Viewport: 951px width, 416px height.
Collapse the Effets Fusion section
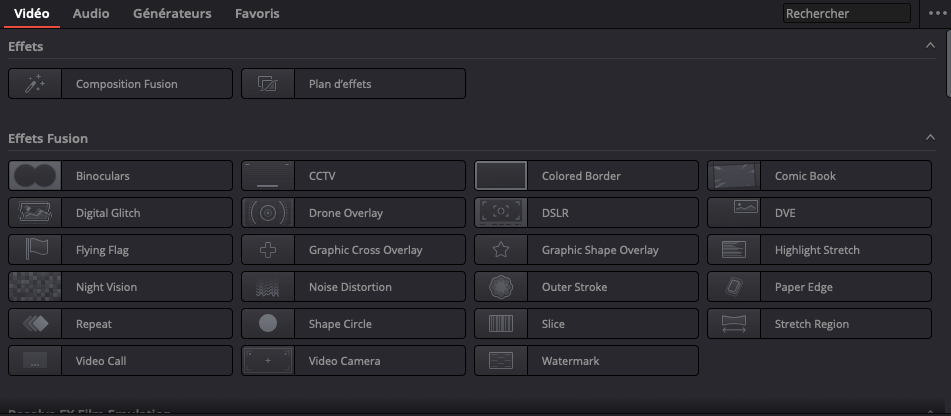point(930,138)
